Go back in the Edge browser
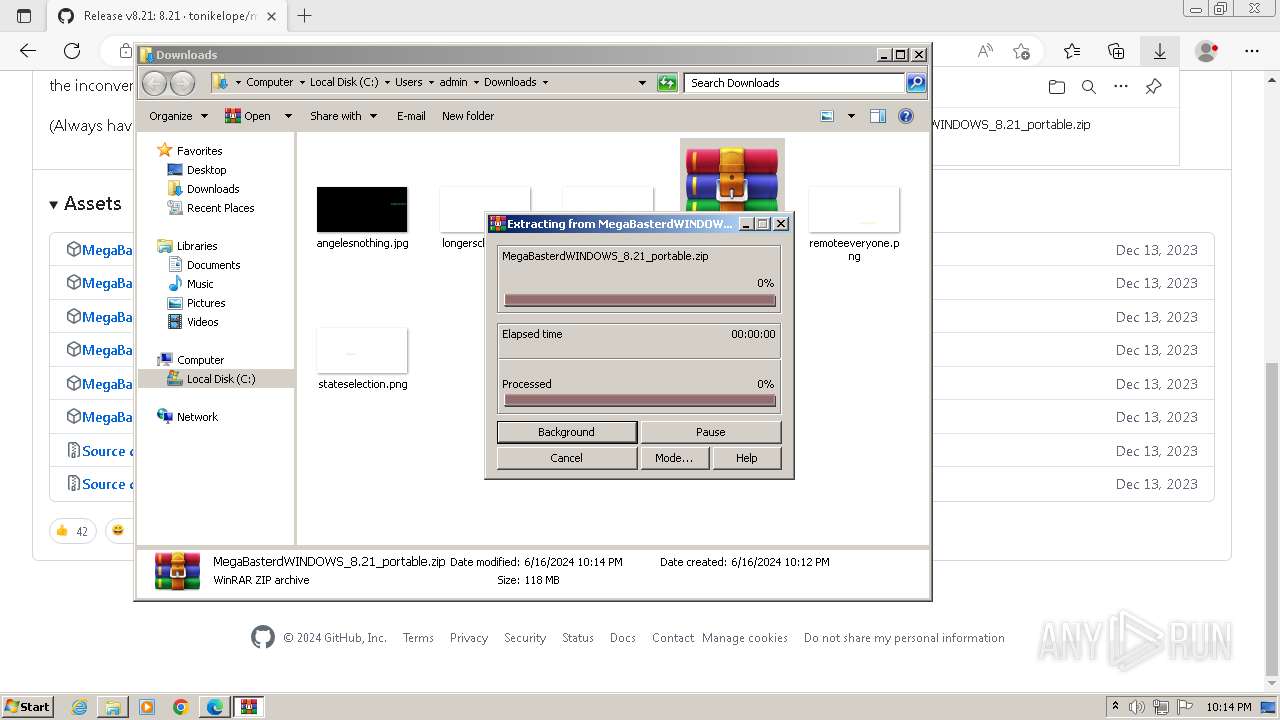 coord(28,51)
